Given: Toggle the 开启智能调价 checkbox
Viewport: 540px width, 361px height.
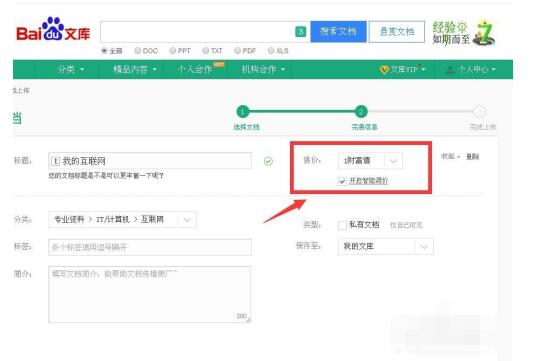Looking at the screenshot, I should pos(342,181).
